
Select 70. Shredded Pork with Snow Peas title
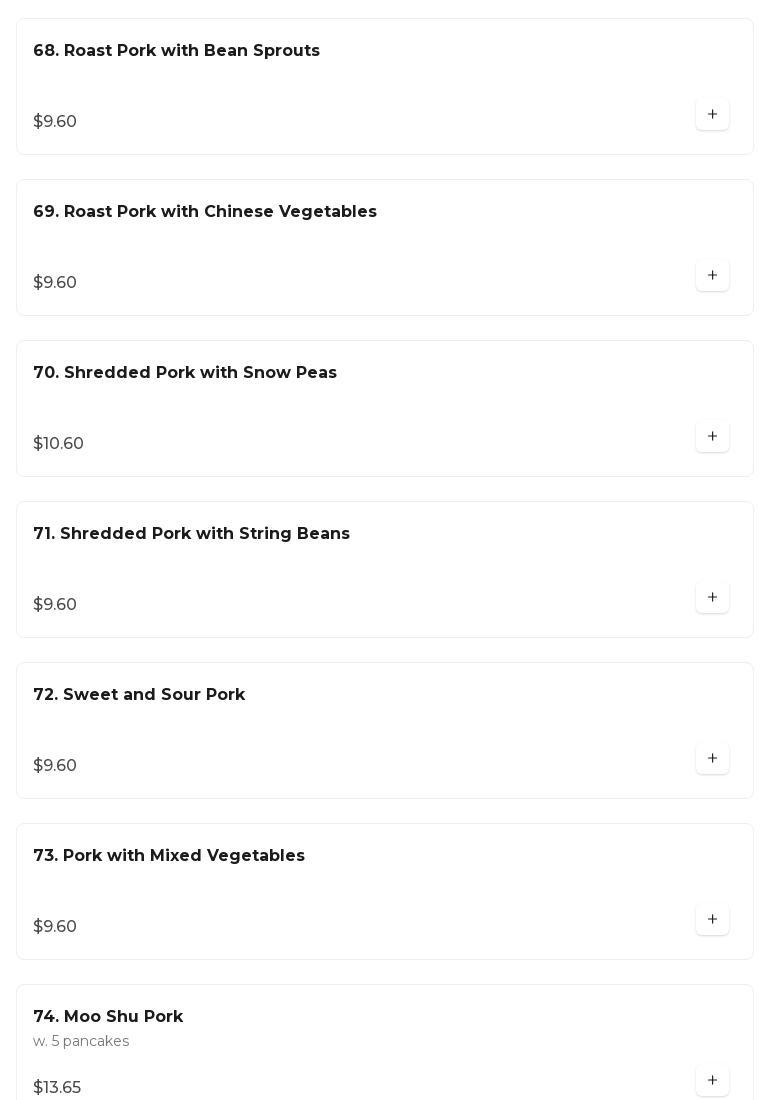tap(185, 373)
